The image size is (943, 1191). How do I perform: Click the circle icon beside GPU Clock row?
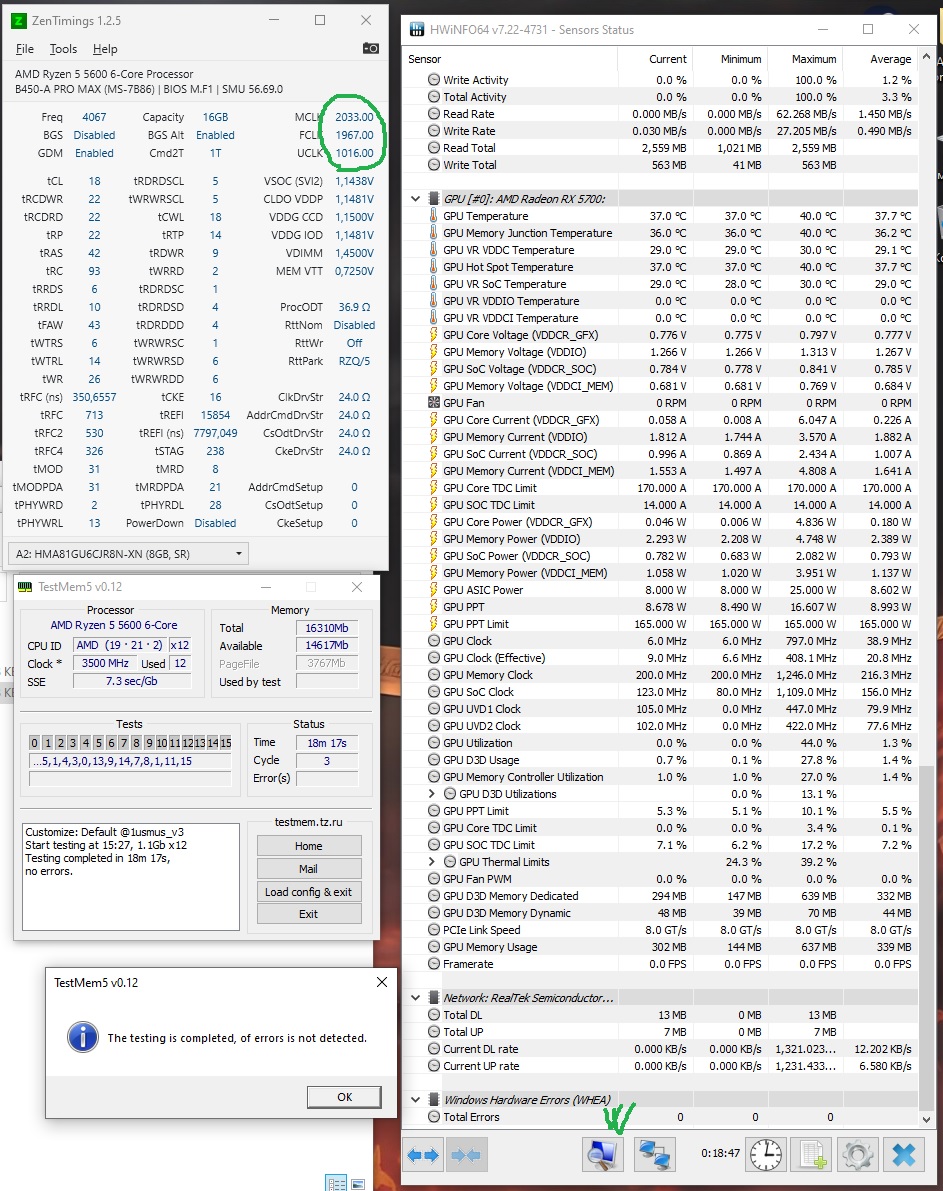pos(434,641)
